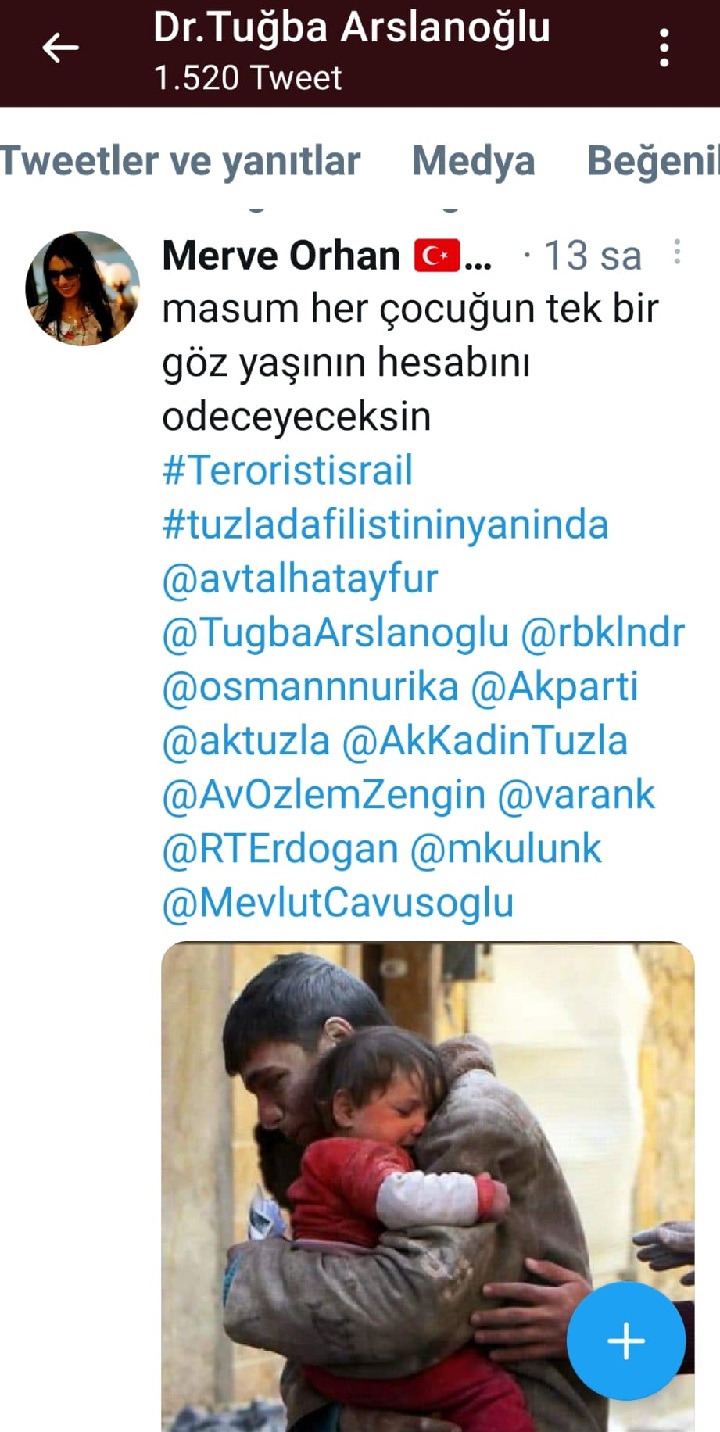
Task: Open the @rbklndr mention
Action: (603, 633)
